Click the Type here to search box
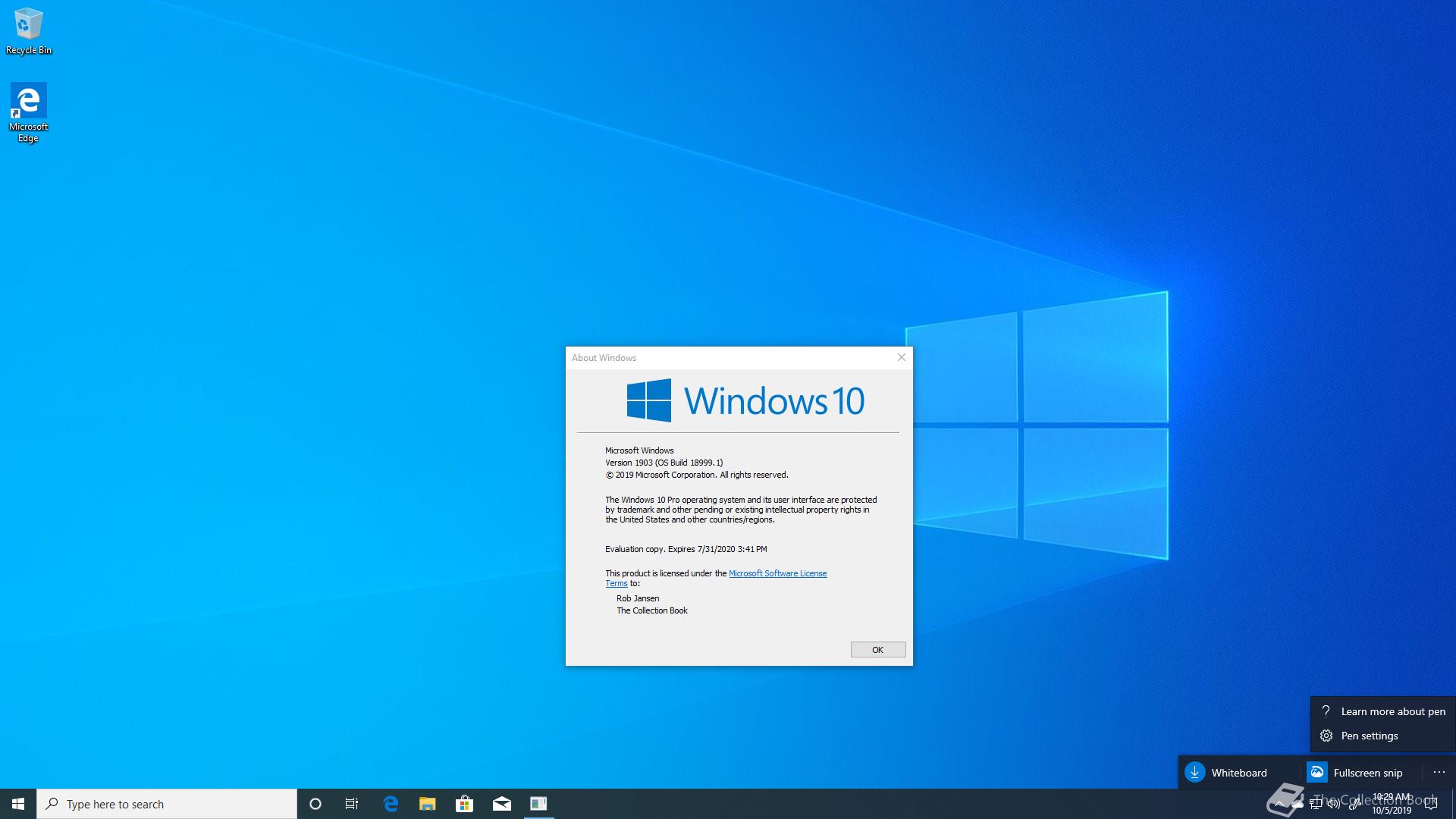This screenshot has width=1456, height=819. point(167,804)
